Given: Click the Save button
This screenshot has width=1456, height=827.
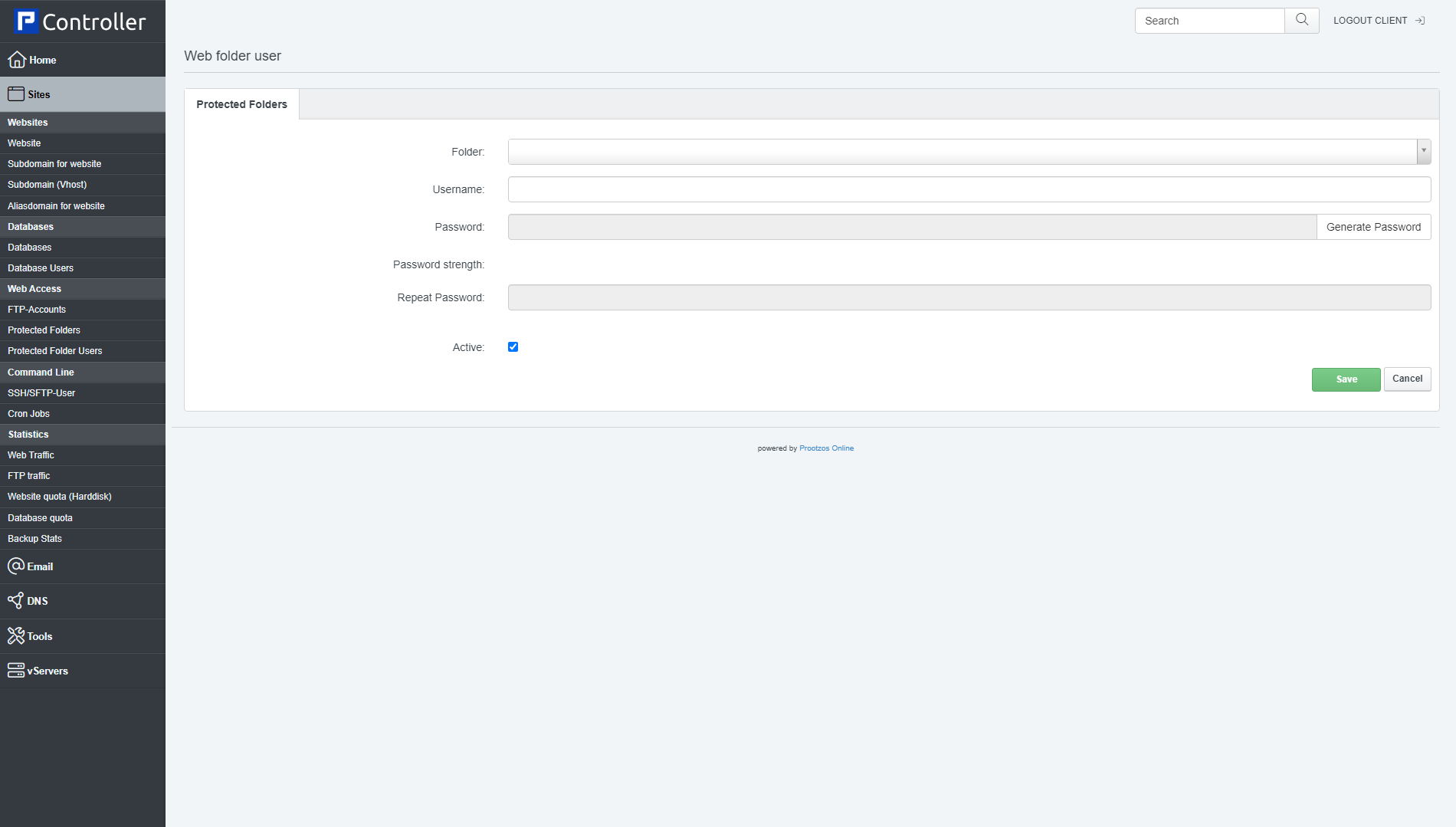Looking at the screenshot, I should [1346, 379].
